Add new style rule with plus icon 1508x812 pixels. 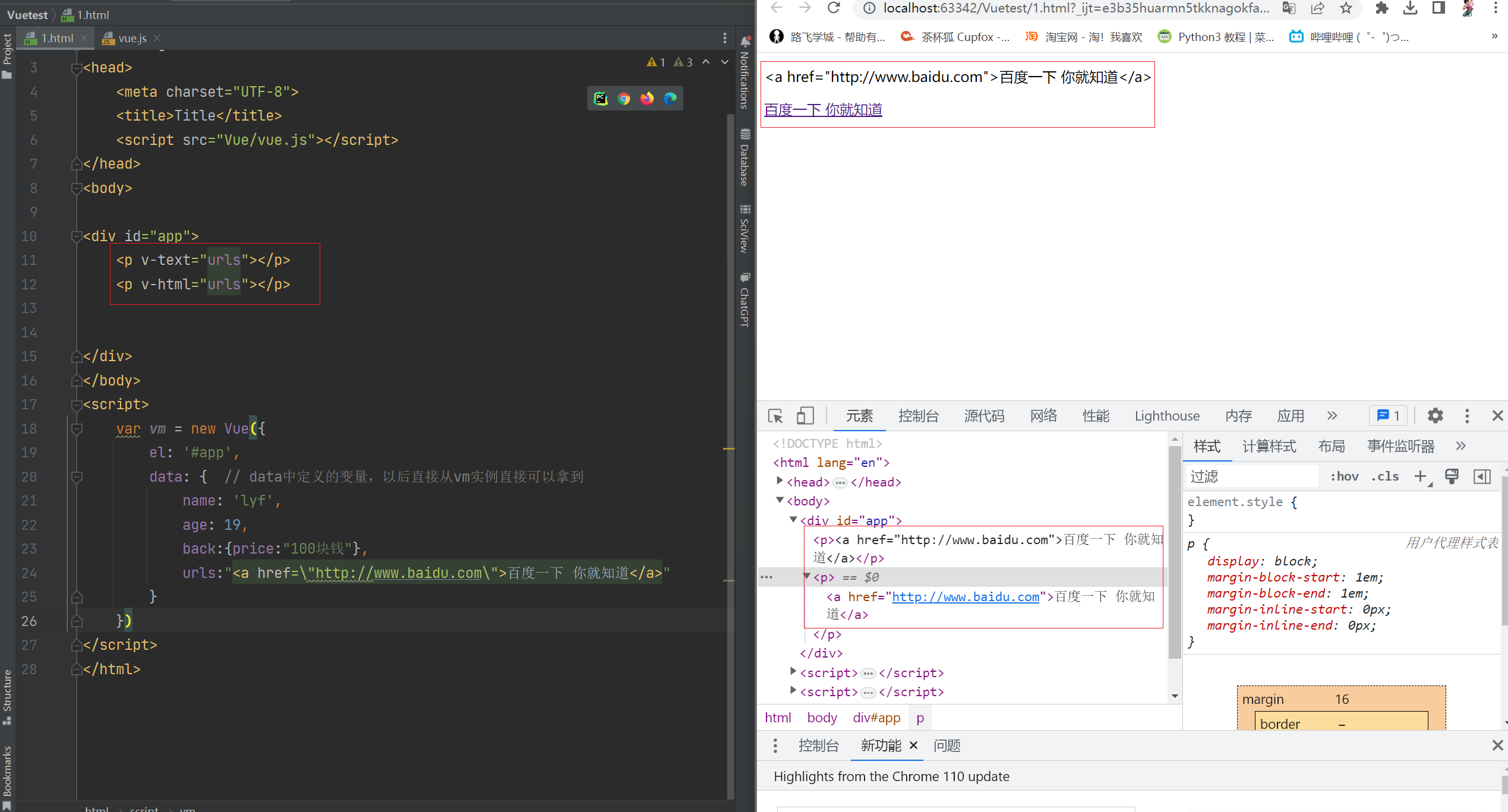point(1420,476)
